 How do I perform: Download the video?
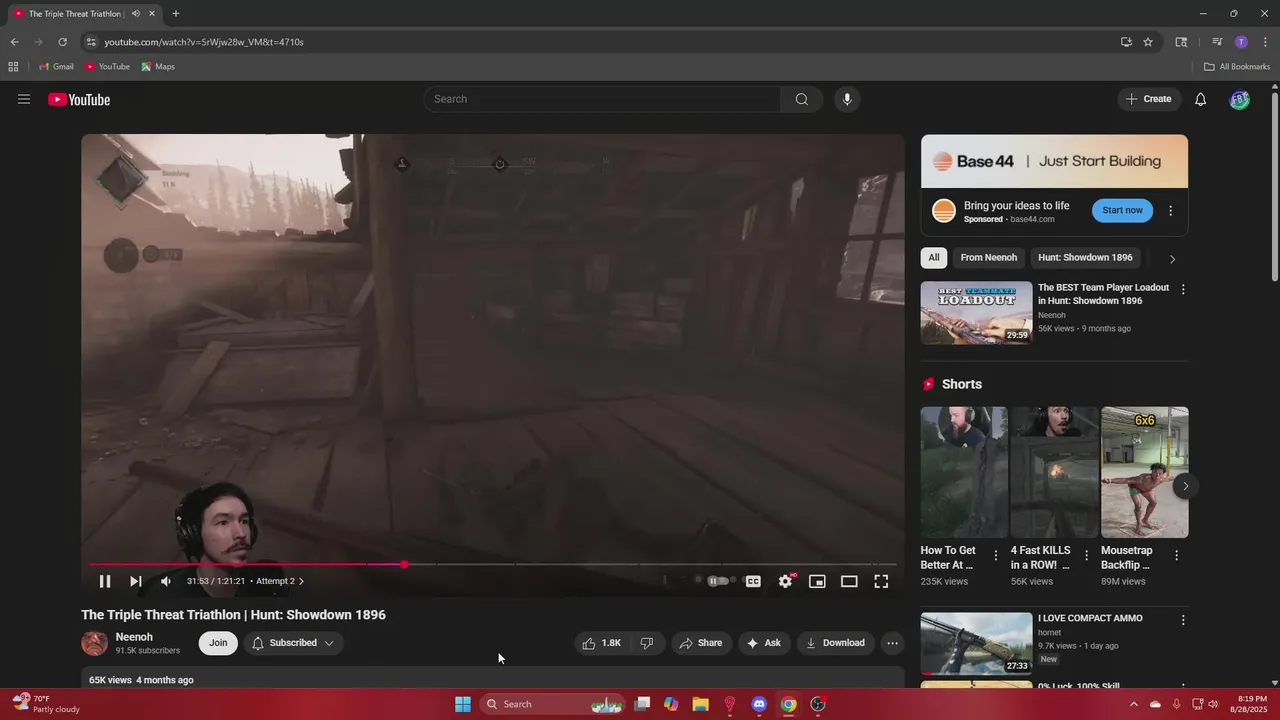tap(835, 643)
